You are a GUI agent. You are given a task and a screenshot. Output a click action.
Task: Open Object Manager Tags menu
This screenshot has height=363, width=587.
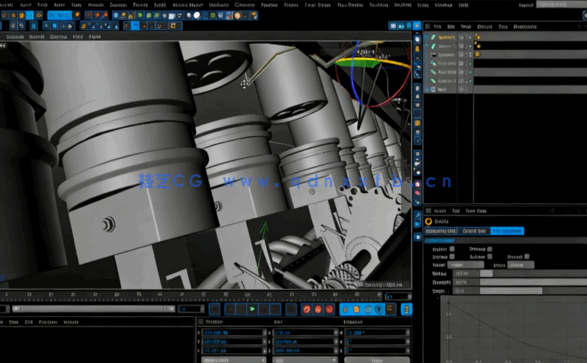[x=503, y=27]
